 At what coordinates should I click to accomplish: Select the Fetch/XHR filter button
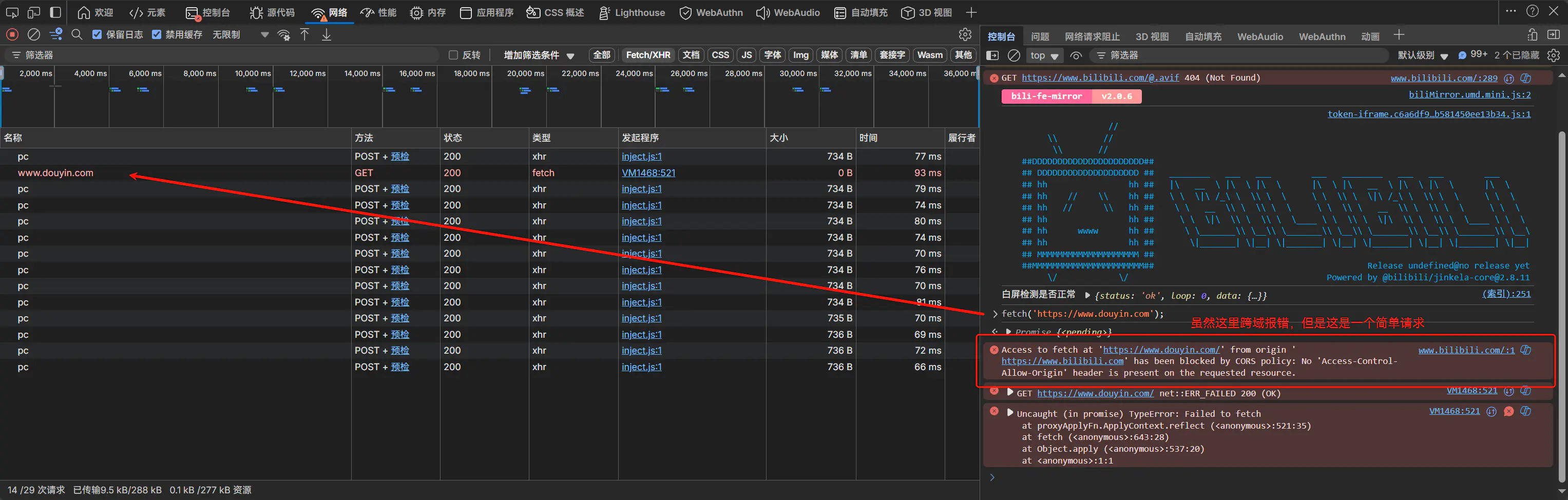point(647,55)
